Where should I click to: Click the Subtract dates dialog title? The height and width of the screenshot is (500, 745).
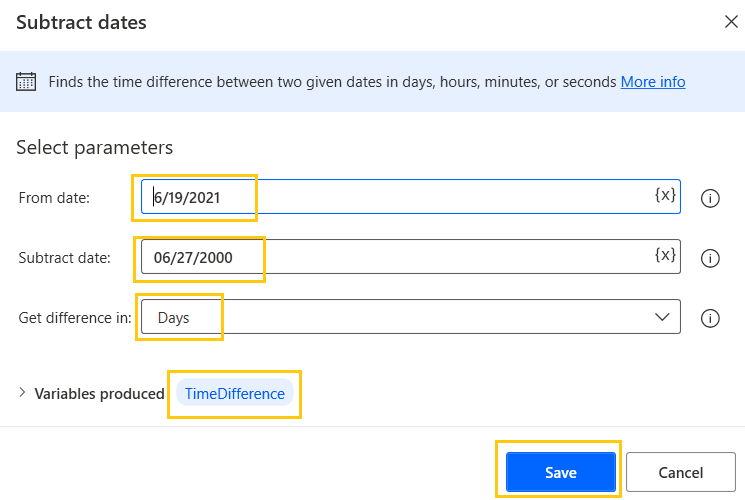[81, 22]
